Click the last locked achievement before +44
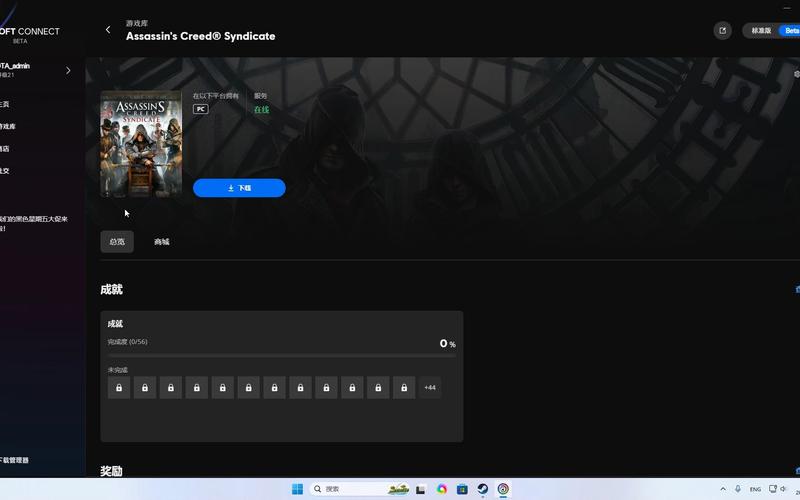 404,388
